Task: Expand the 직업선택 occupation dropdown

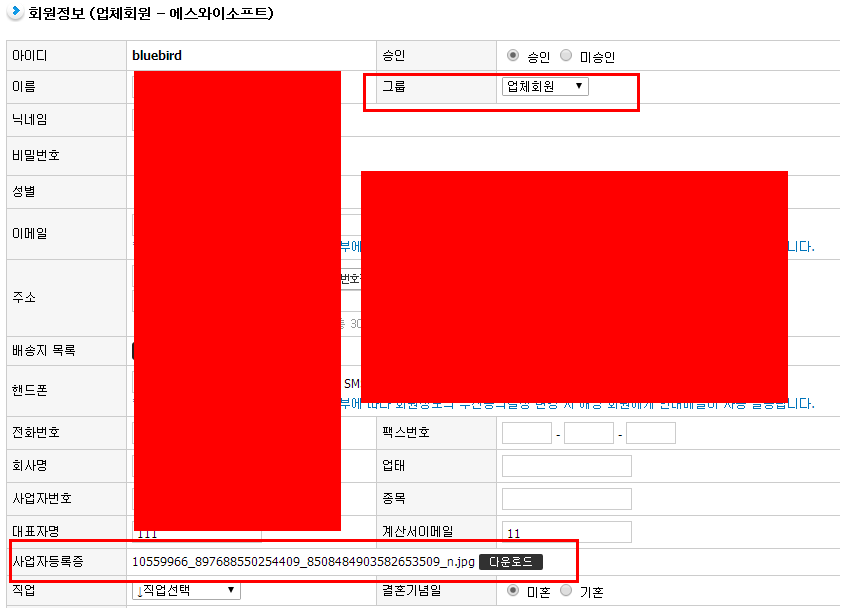Action: 186,590
